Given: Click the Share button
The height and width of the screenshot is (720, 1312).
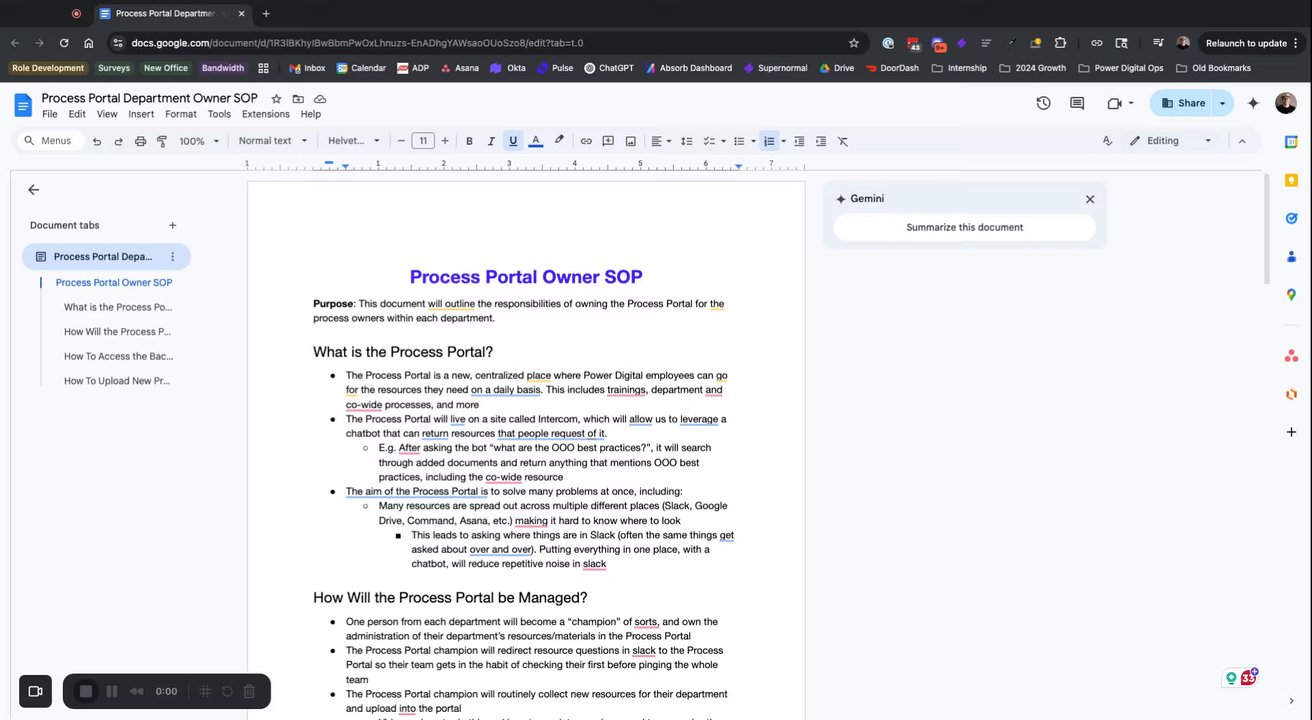Looking at the screenshot, I should click(x=1181, y=103).
